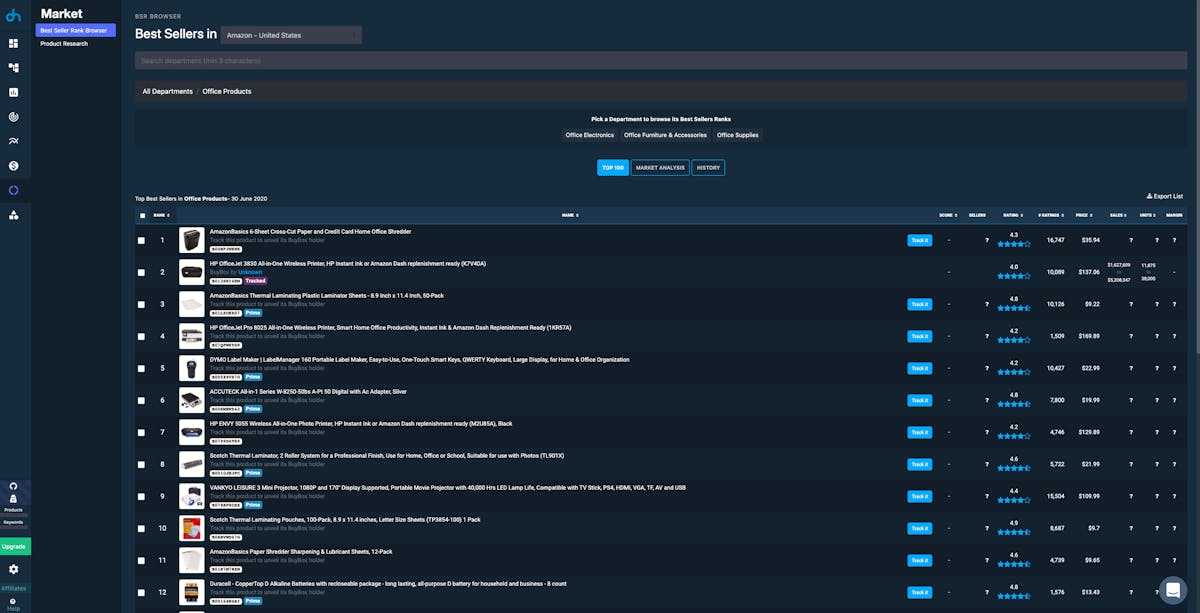
Task: Open AmazonBasics shredder product thumbnail
Action: (x=191, y=240)
